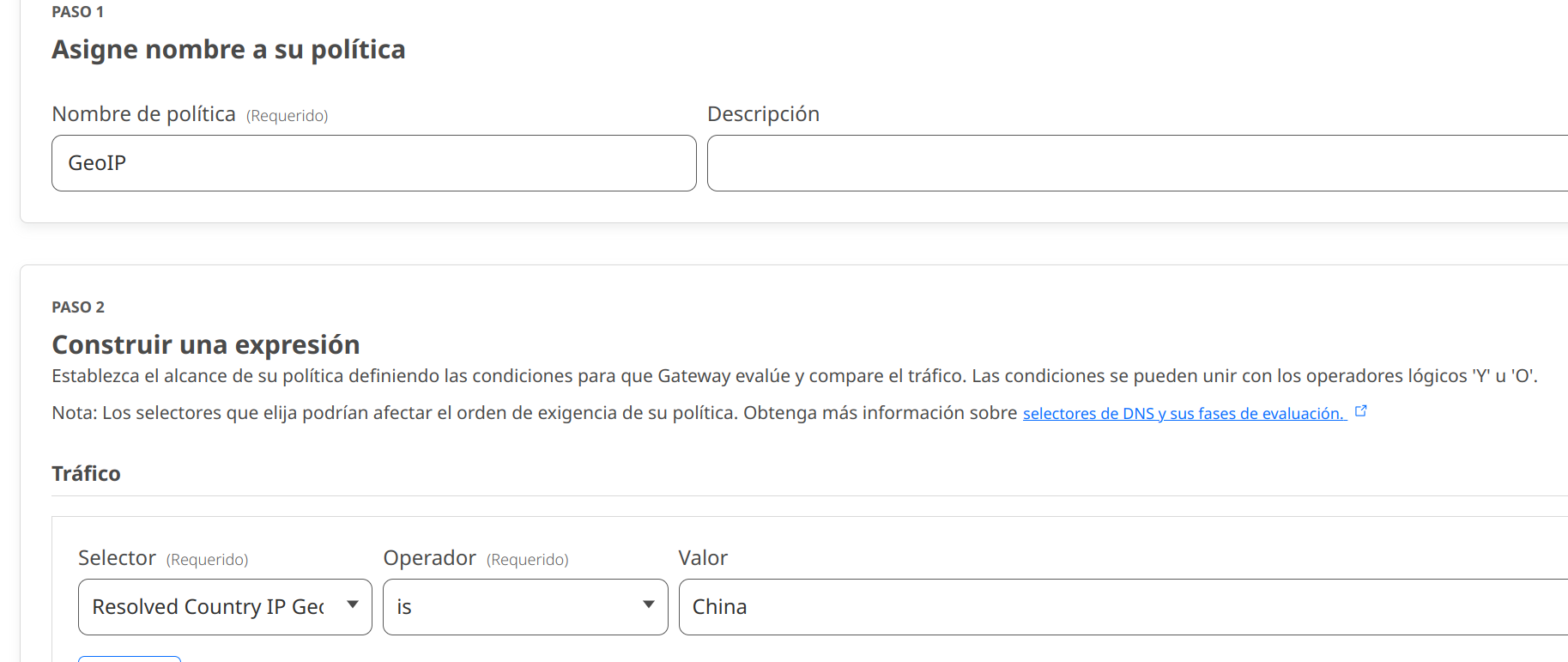Click the Operador dropdown caret arrow

click(x=648, y=605)
